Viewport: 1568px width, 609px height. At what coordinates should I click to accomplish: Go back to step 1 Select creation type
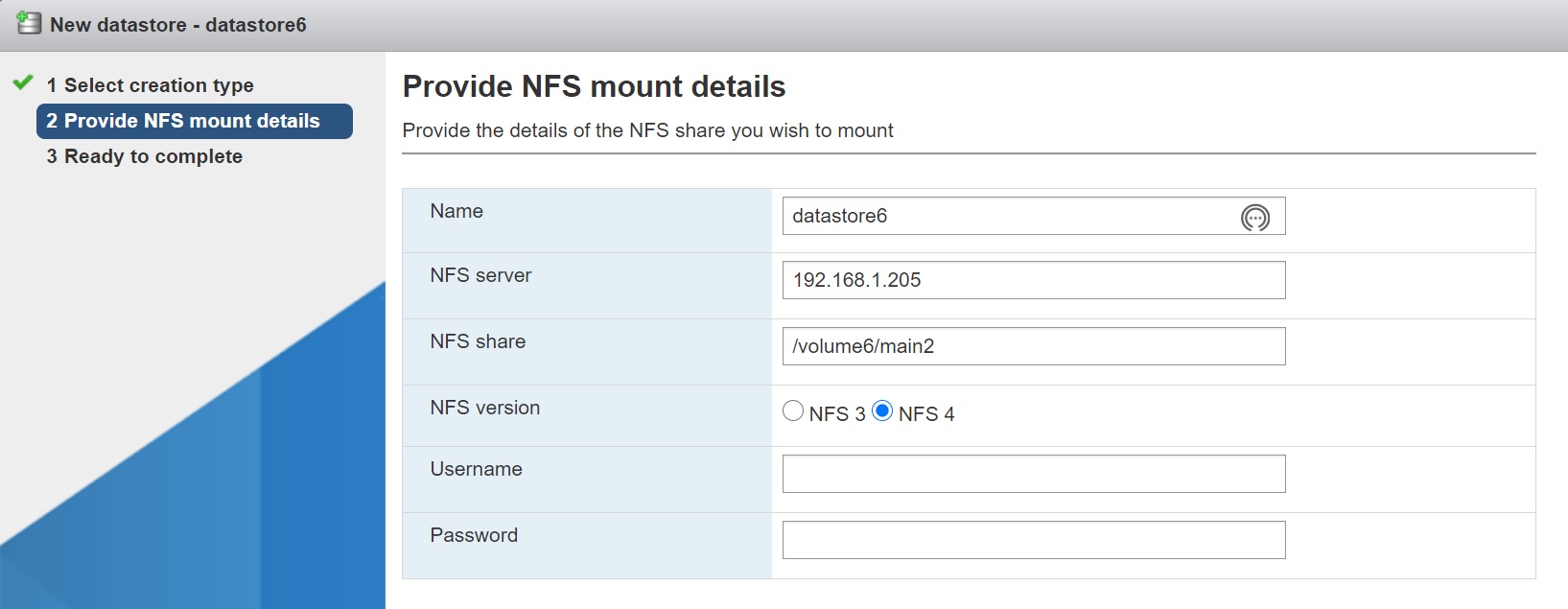pos(150,85)
